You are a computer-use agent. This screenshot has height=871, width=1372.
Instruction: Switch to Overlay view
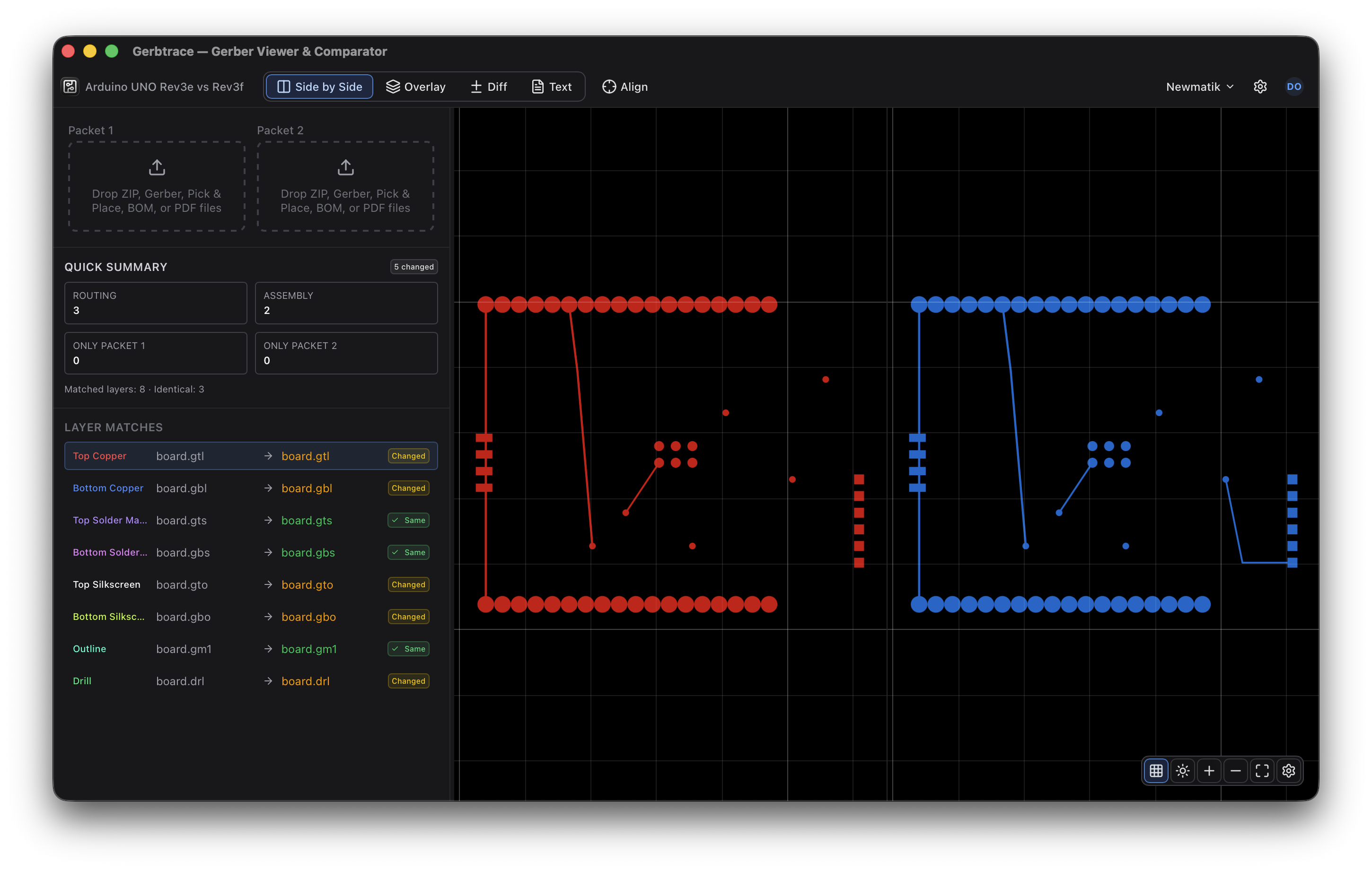[416, 87]
